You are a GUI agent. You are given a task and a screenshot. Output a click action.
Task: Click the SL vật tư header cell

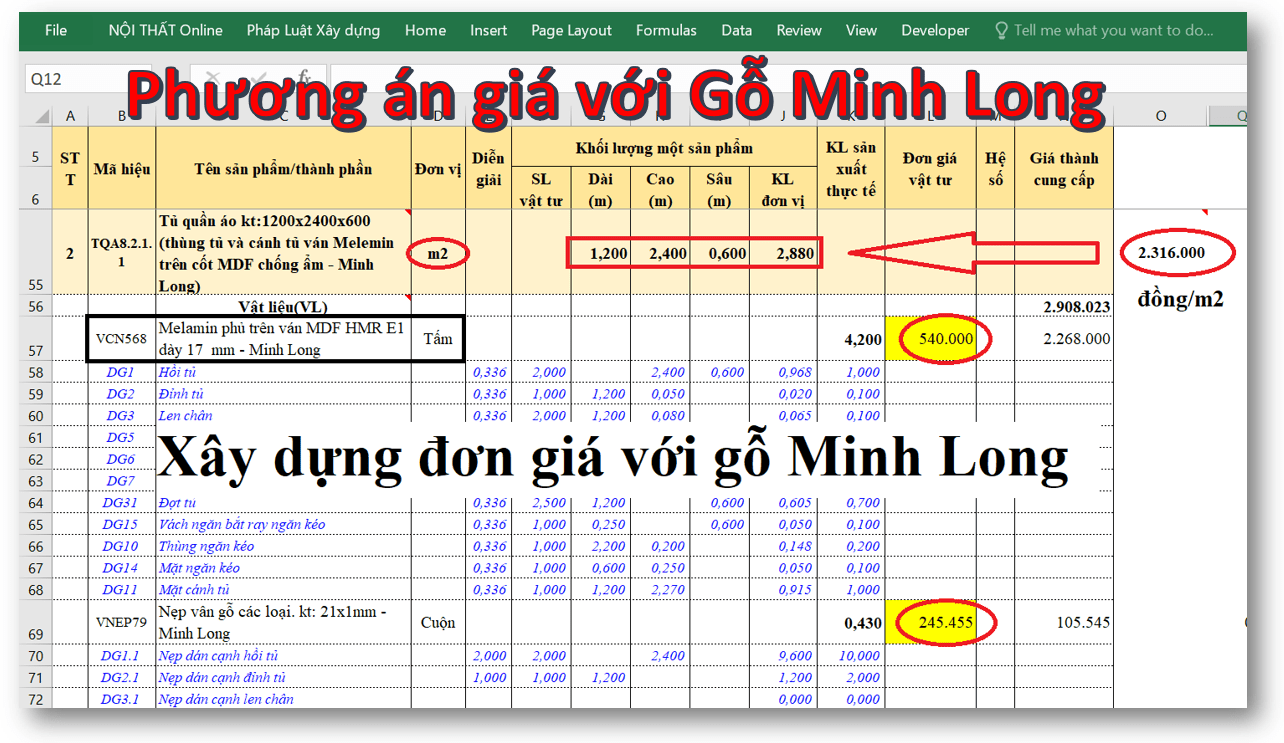(541, 189)
